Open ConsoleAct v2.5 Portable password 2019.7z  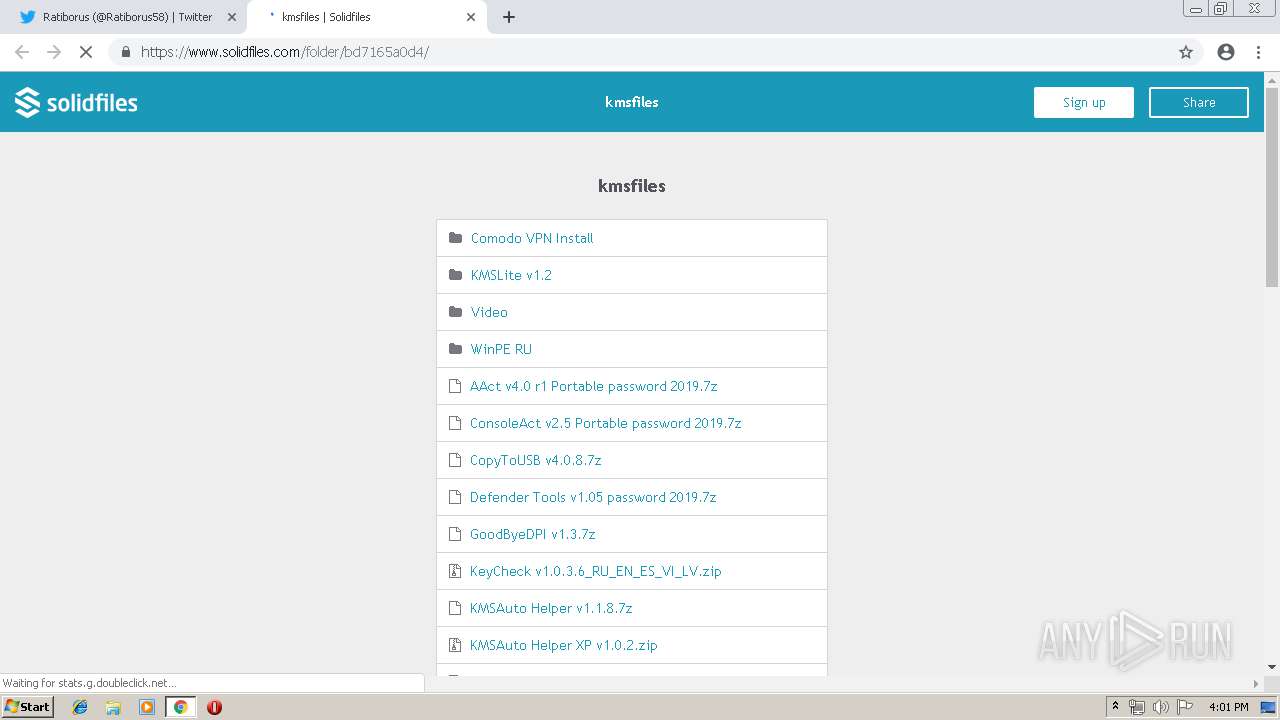(606, 423)
